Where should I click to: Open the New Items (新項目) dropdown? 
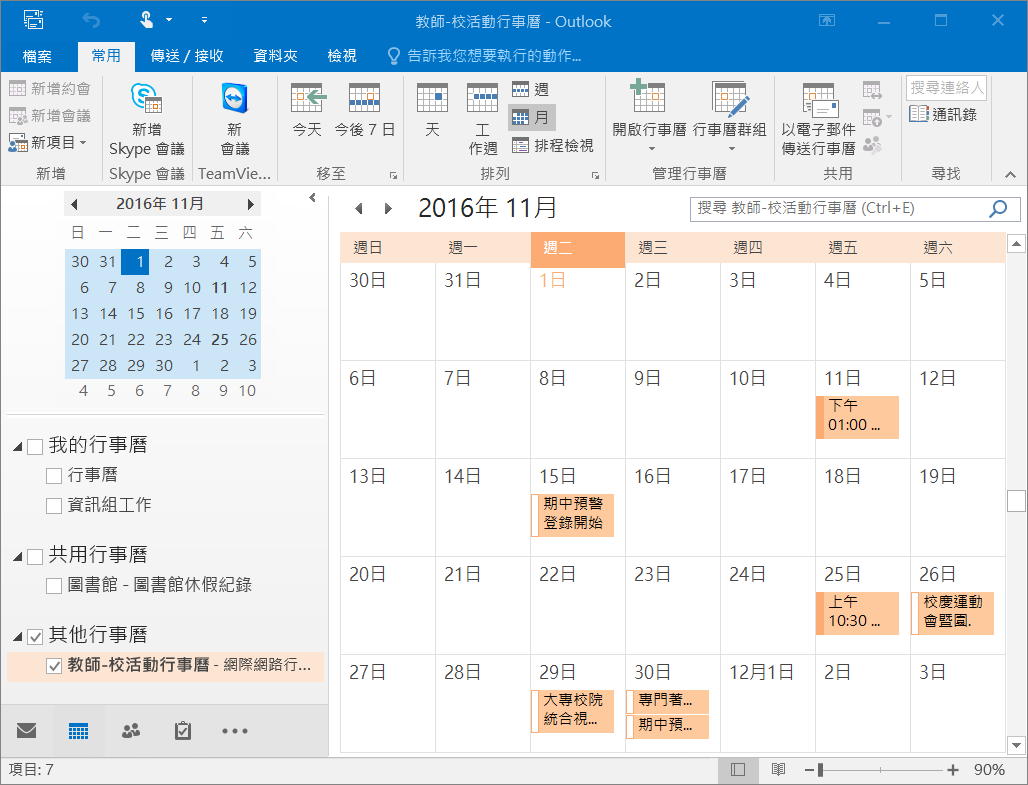click(x=47, y=142)
